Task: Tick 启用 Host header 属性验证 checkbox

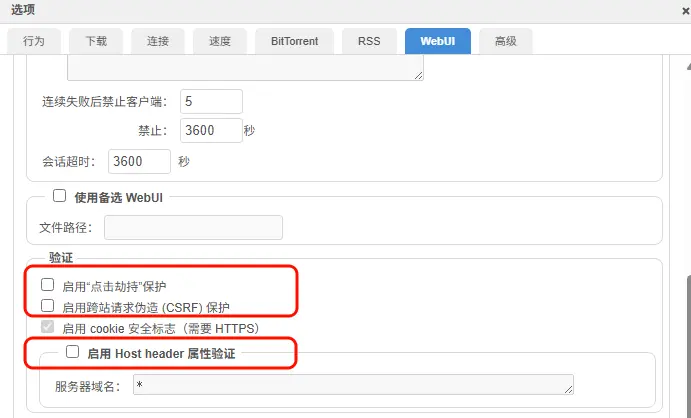Action: click(x=72, y=352)
